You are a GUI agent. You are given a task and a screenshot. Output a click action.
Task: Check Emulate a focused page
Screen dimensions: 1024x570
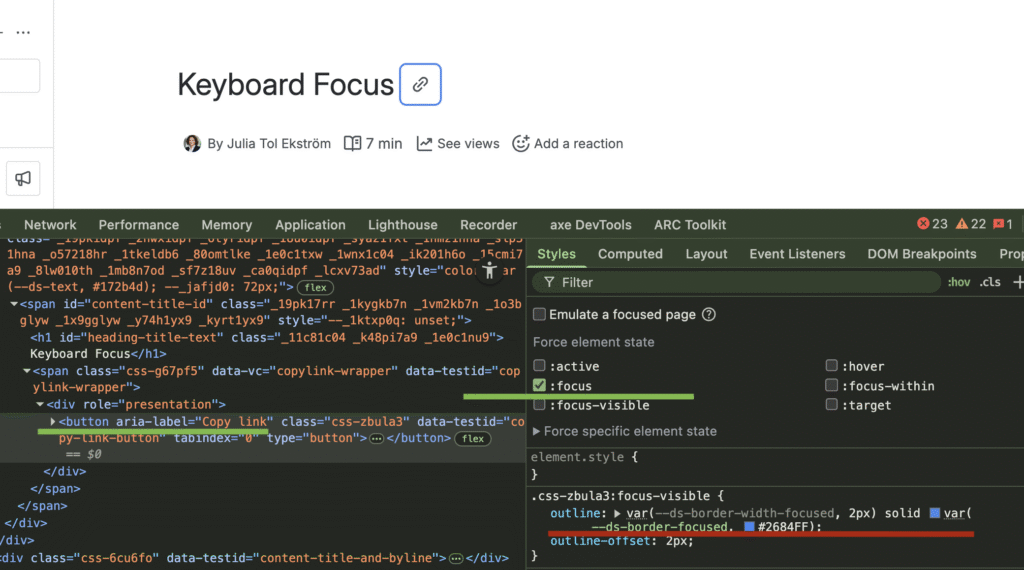tap(540, 314)
